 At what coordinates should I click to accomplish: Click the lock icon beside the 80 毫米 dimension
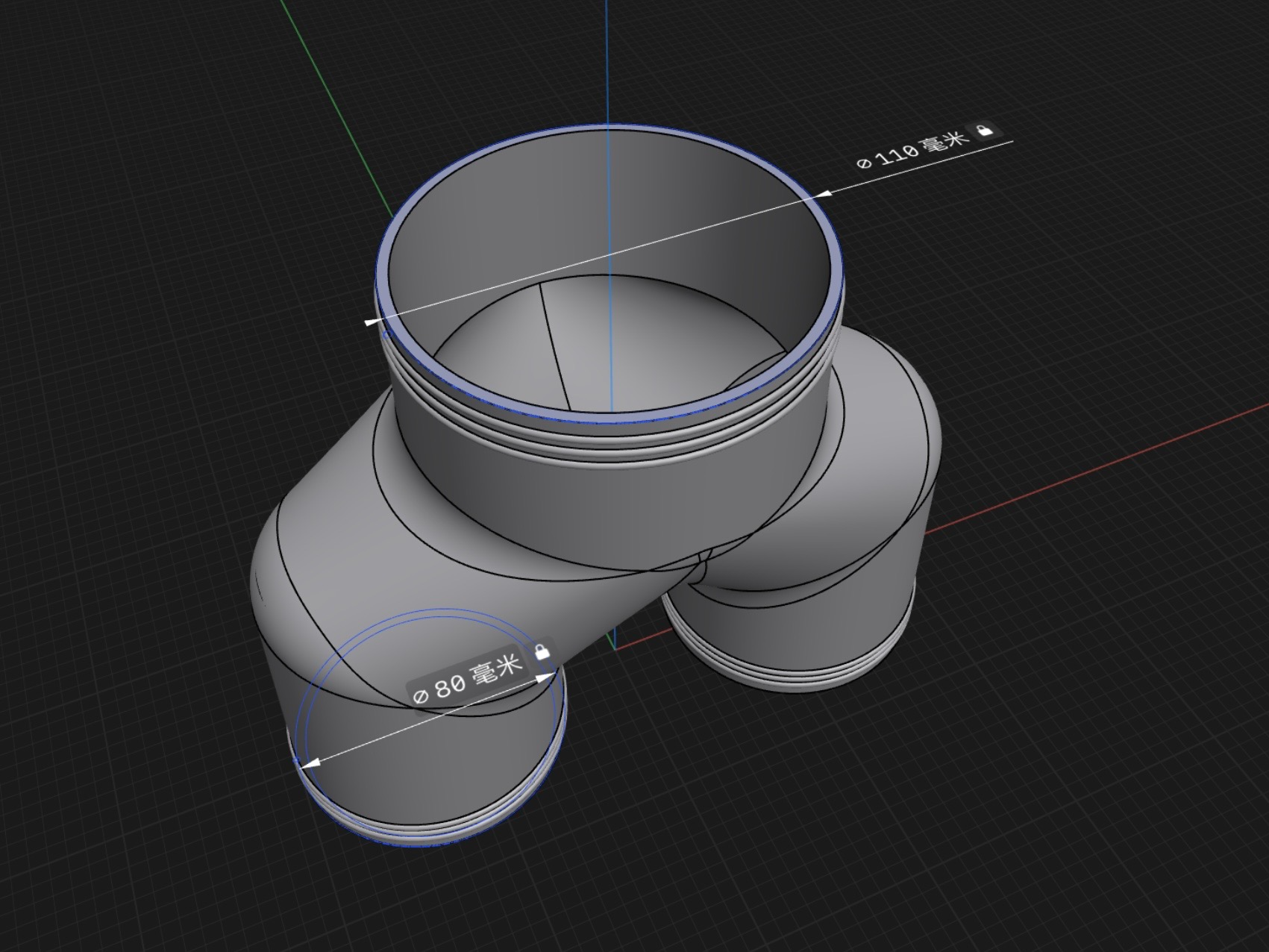pyautogui.click(x=542, y=651)
